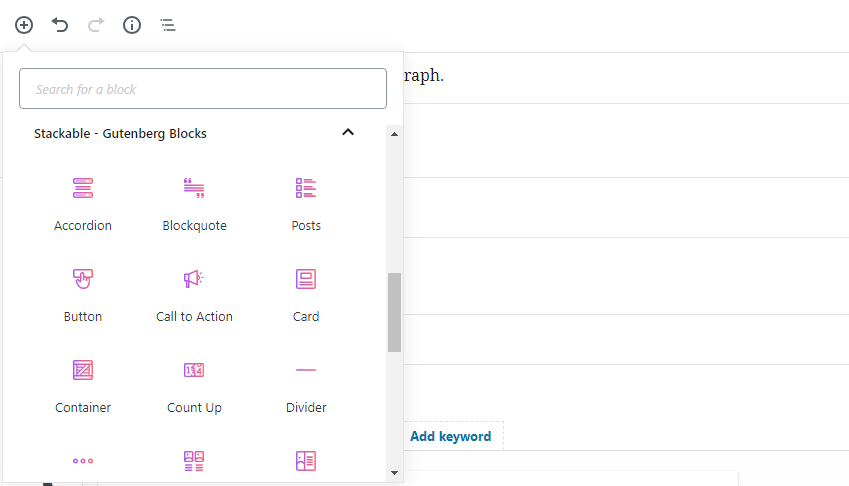Screen dimensions: 849x486
Task: Click the Add keyword button
Action: tap(450, 436)
